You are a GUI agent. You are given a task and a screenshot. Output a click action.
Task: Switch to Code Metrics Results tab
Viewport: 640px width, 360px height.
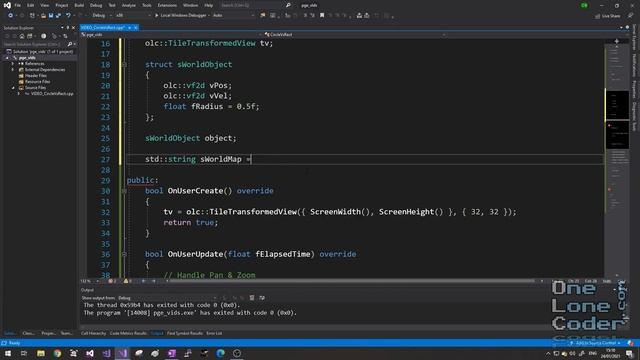coord(128,333)
